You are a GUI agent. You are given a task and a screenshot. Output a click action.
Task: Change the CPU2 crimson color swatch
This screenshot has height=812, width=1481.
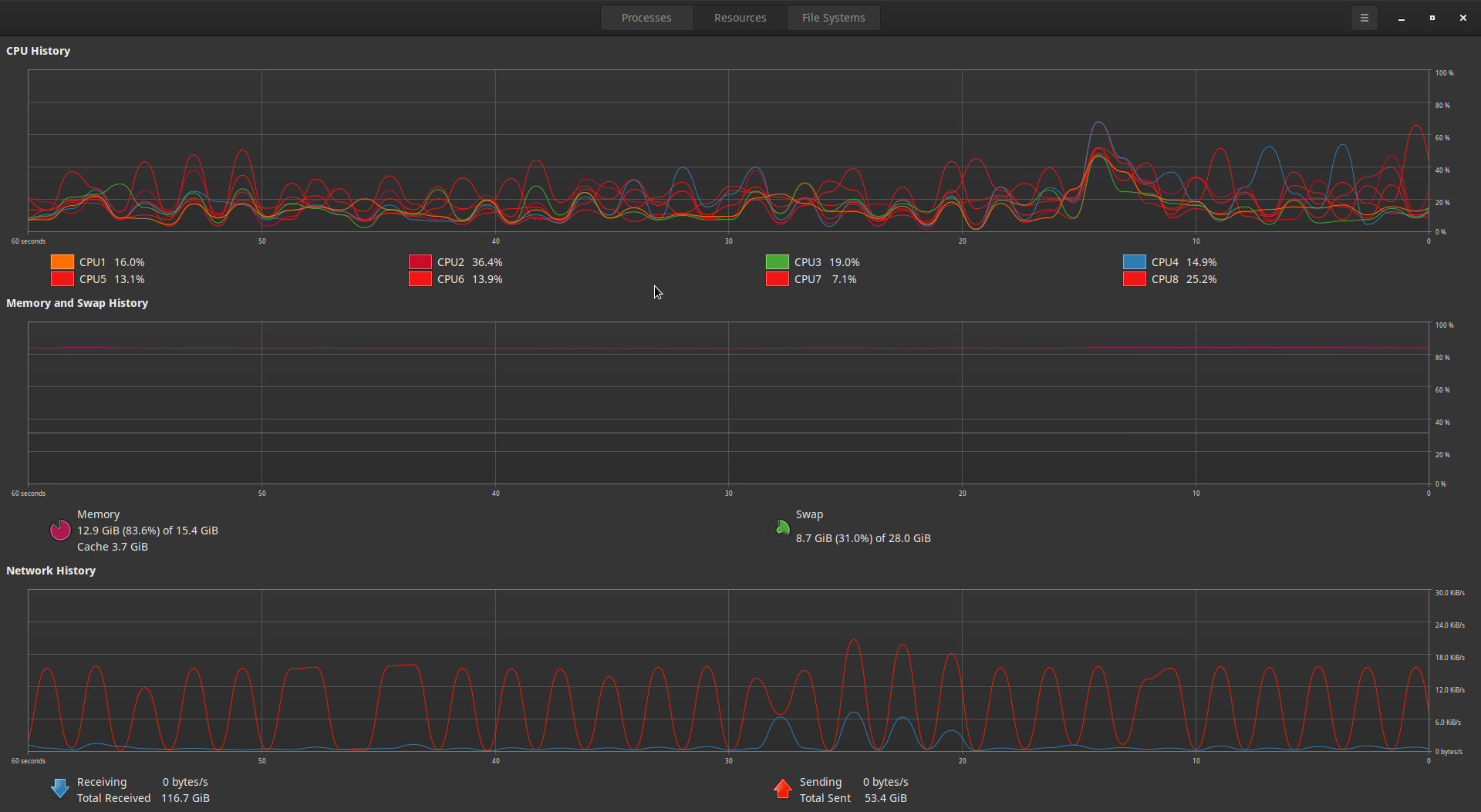tap(420, 262)
